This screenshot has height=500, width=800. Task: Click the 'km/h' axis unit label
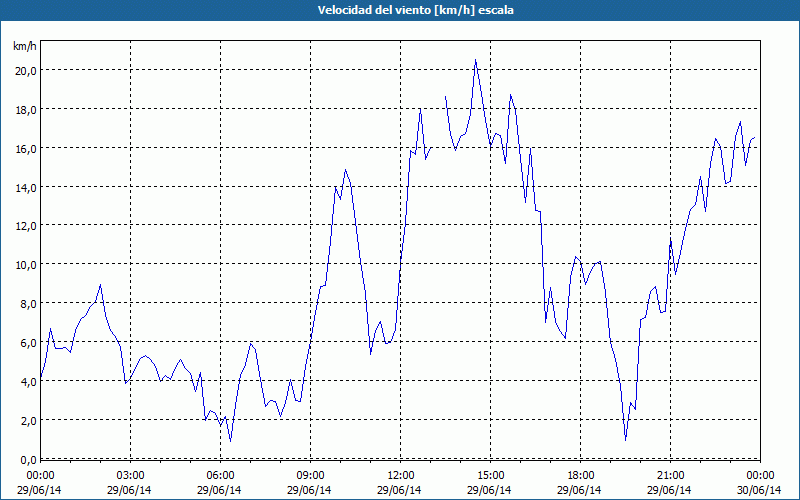(x=25, y=47)
